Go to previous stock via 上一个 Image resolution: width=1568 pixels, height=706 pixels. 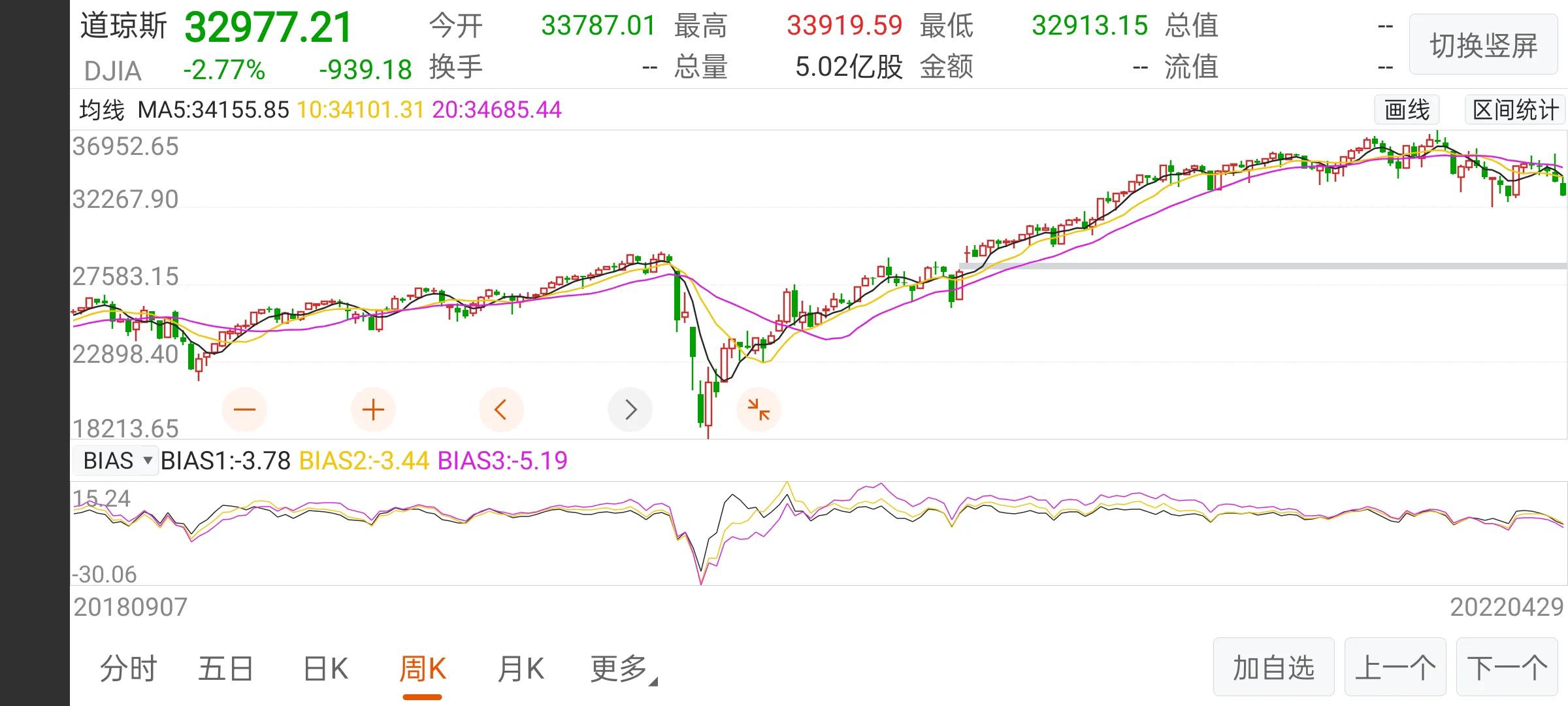pyautogui.click(x=1395, y=667)
